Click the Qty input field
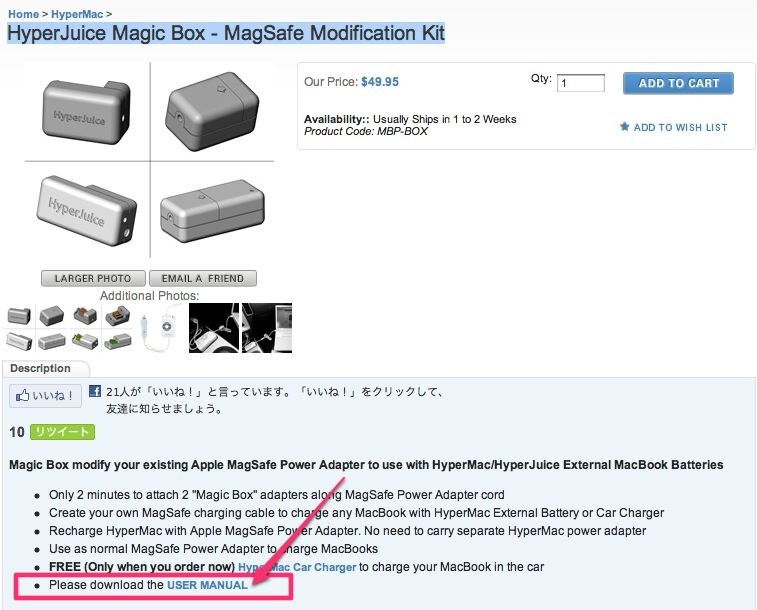Screen dimensions: 757x610 coord(581,83)
